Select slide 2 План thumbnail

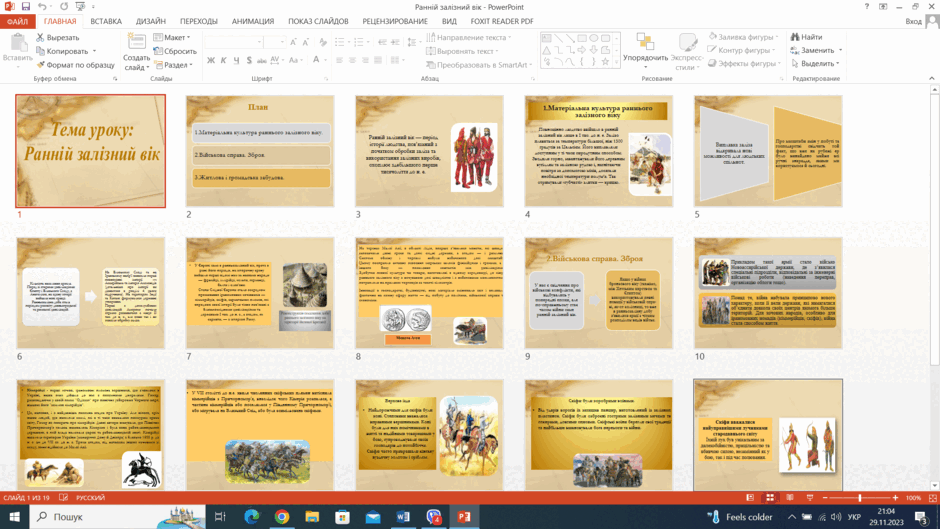coord(260,151)
